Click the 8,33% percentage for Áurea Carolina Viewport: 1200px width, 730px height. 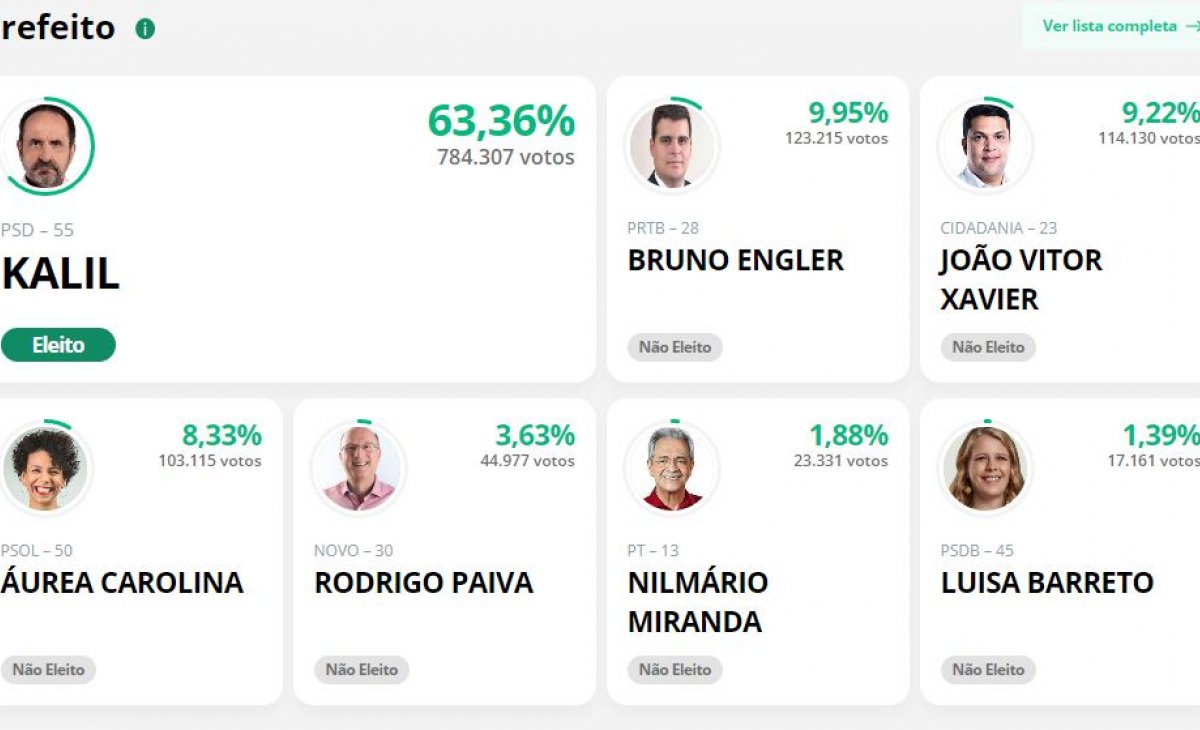pos(221,436)
